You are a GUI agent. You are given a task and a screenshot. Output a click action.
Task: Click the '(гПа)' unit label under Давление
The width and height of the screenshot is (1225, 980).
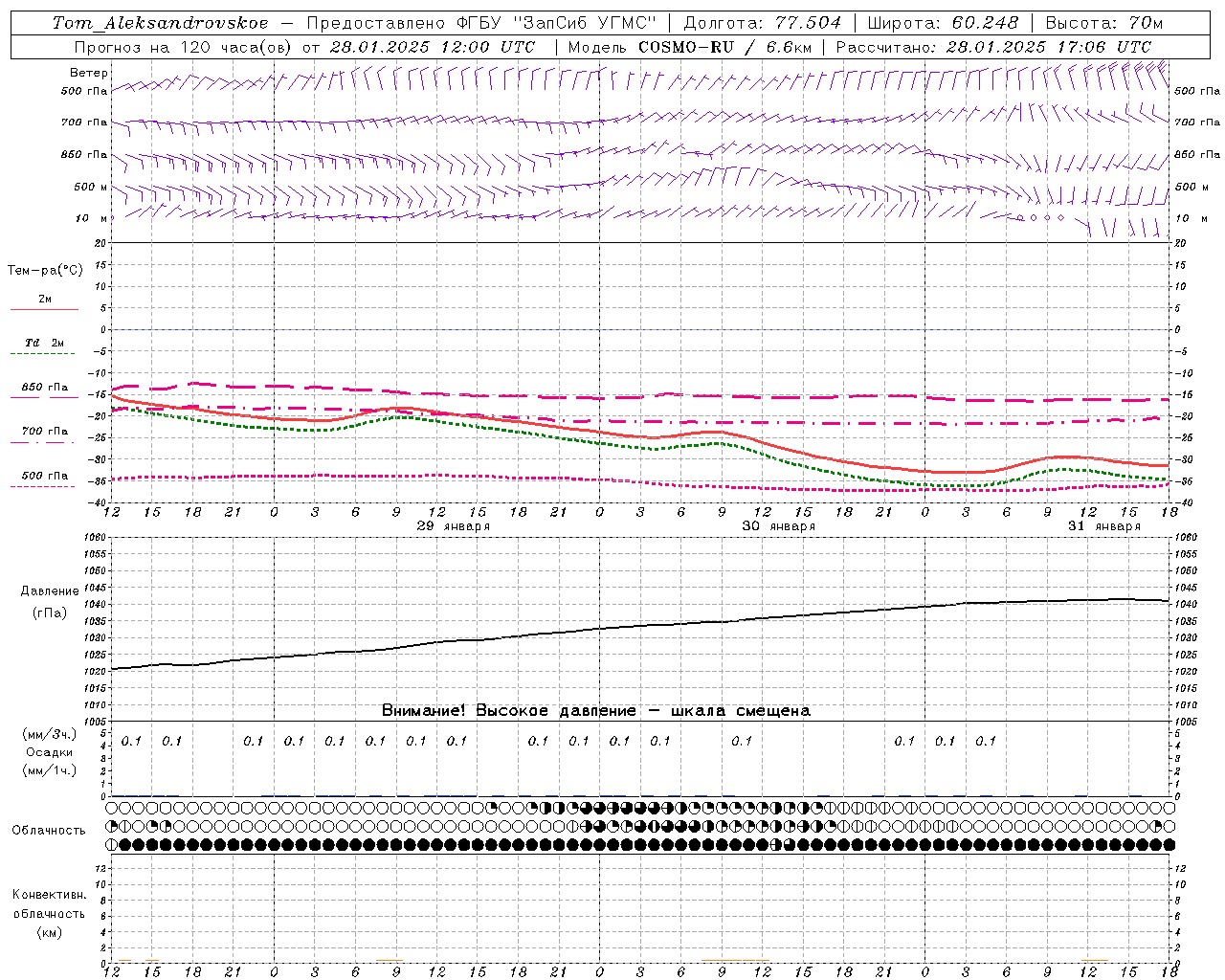point(50,613)
